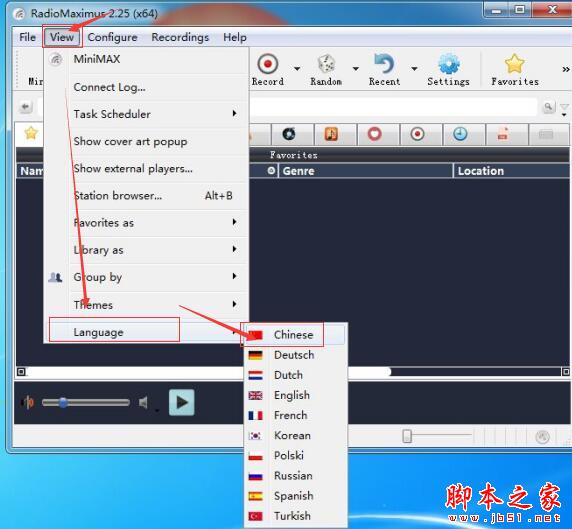Select the record circle tab icon

pos(417,134)
